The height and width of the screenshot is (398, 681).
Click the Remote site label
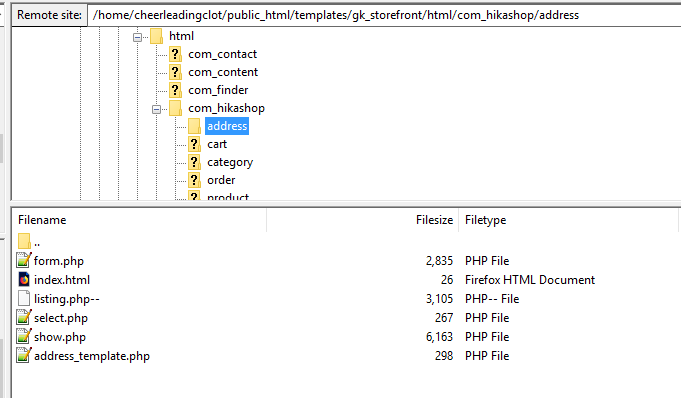pyautogui.click(x=49, y=15)
